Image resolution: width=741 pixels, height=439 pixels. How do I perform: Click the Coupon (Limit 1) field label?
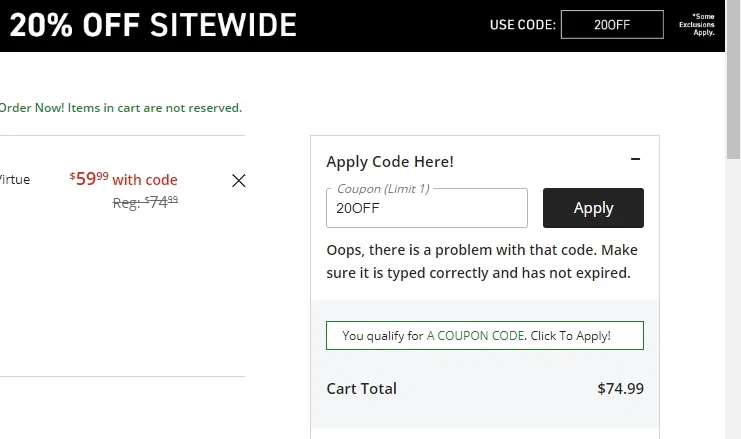coord(384,188)
